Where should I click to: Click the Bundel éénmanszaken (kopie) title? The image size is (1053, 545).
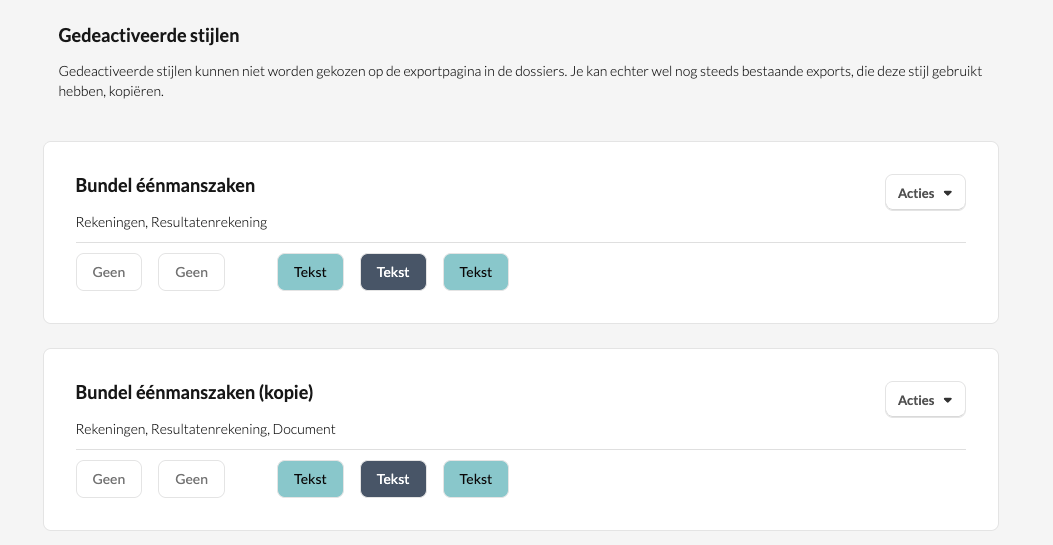[194, 393]
